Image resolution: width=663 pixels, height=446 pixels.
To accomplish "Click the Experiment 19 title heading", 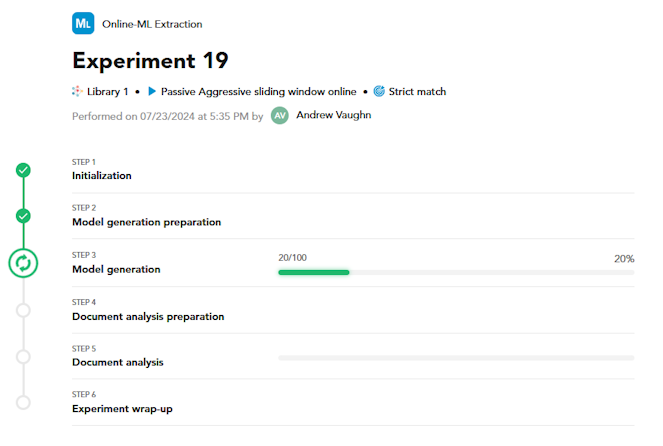I will (150, 60).
